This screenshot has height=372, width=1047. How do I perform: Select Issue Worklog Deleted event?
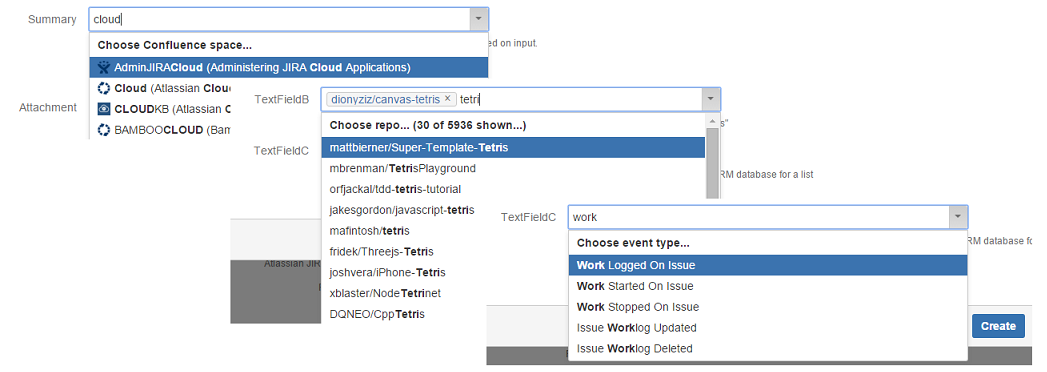[x=768, y=348]
